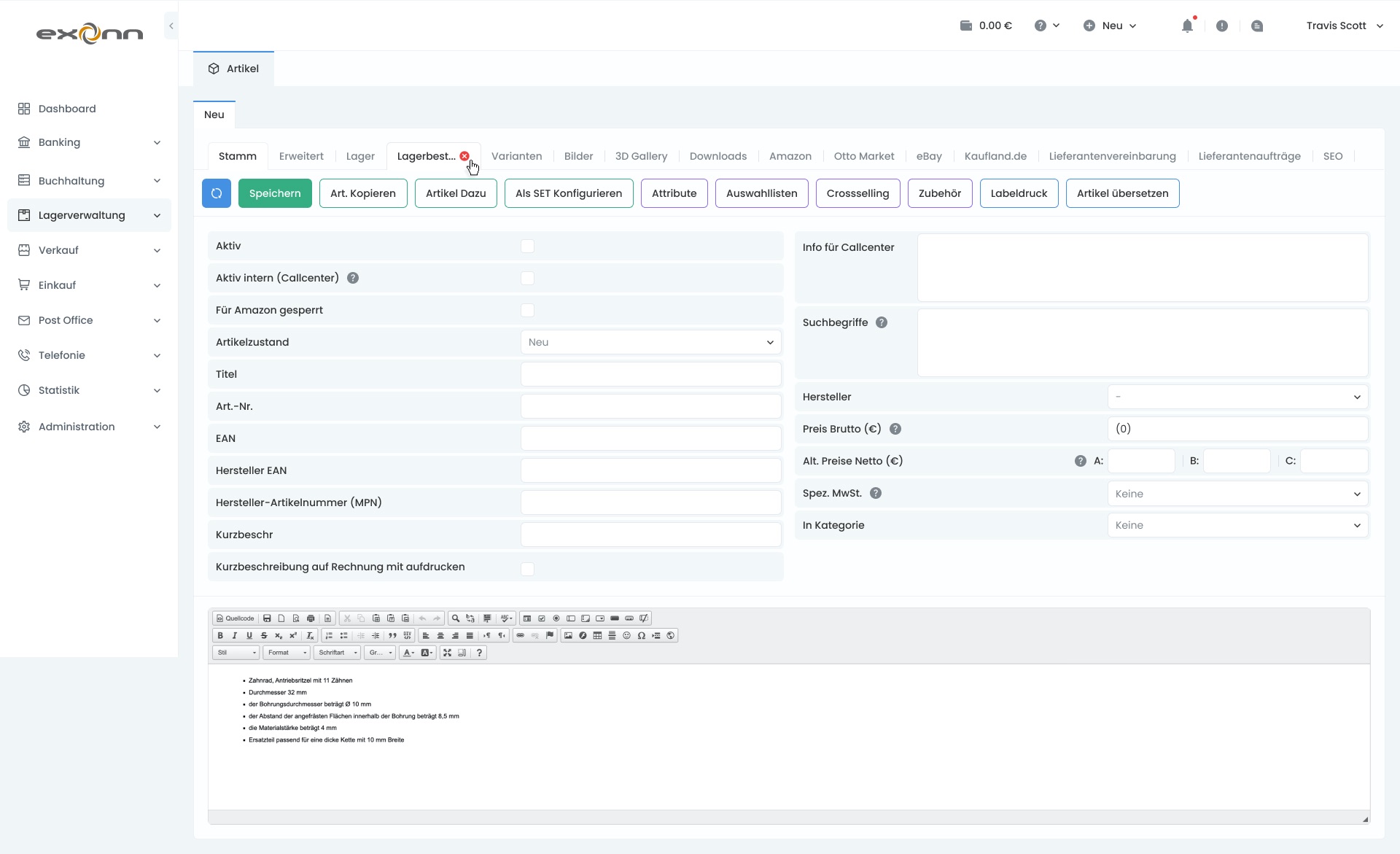Open the Spez. MwSt. dropdown
1400x854 pixels.
[x=1237, y=494]
